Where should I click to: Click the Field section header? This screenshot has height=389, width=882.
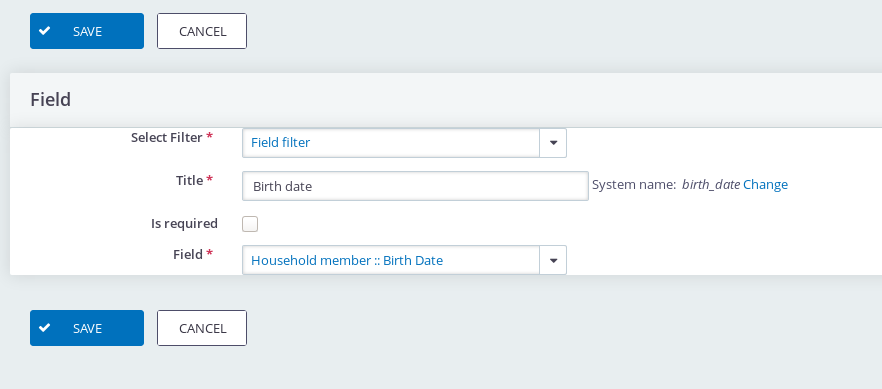(51, 99)
